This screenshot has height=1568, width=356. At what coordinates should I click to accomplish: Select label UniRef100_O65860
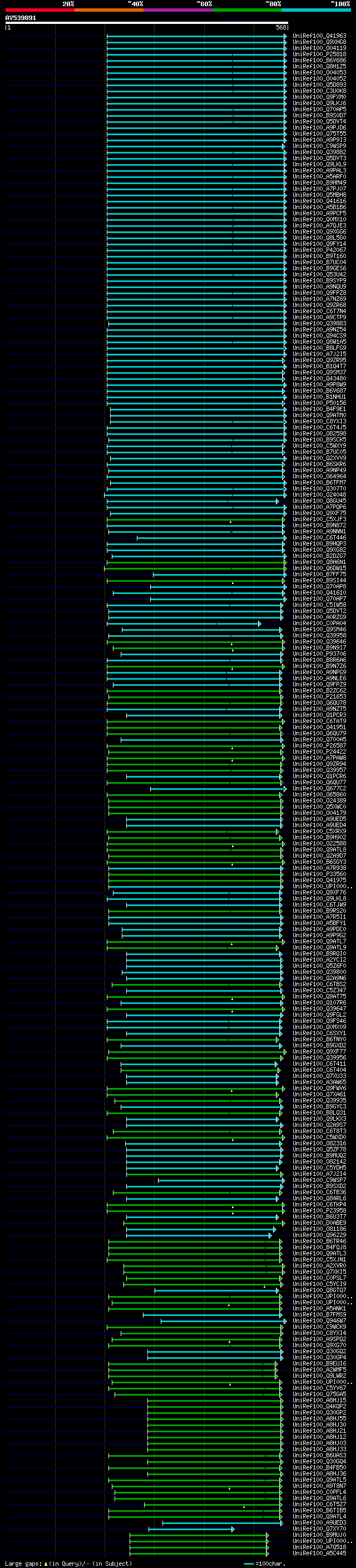pos(319,794)
